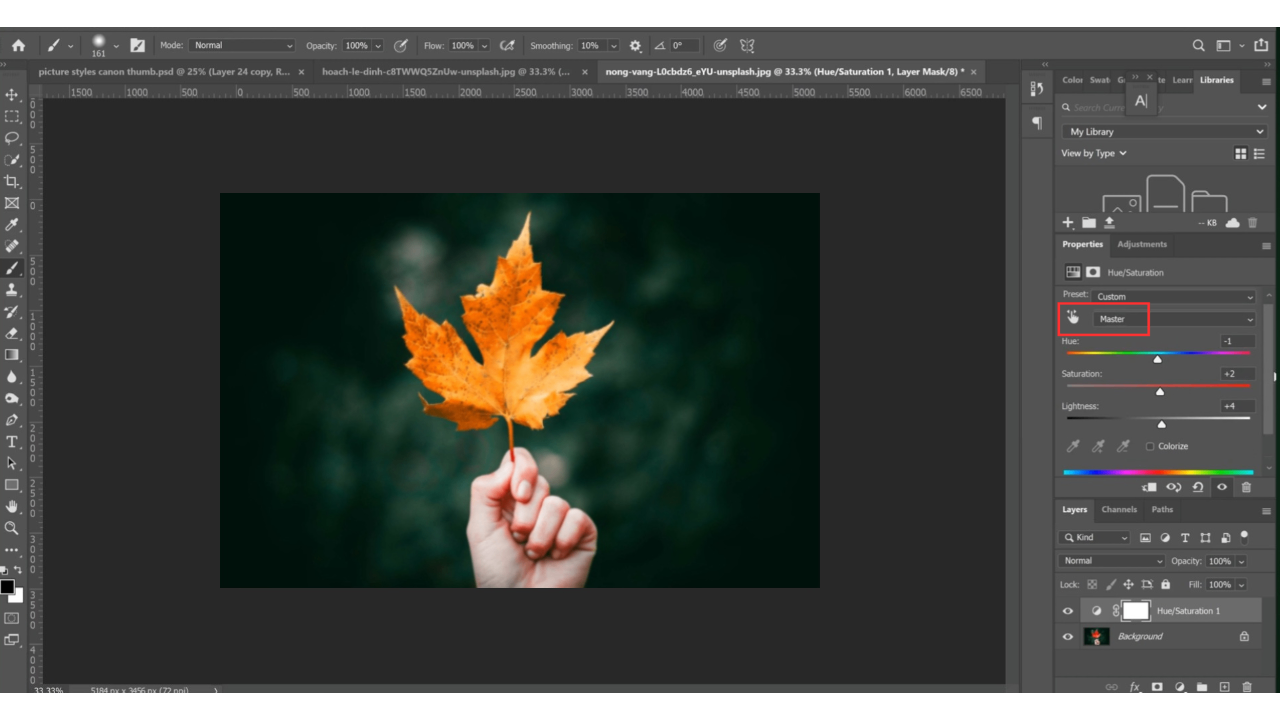Image resolution: width=1280 pixels, height=720 pixels.
Task: Select the Zoom tool
Action: coord(12,528)
